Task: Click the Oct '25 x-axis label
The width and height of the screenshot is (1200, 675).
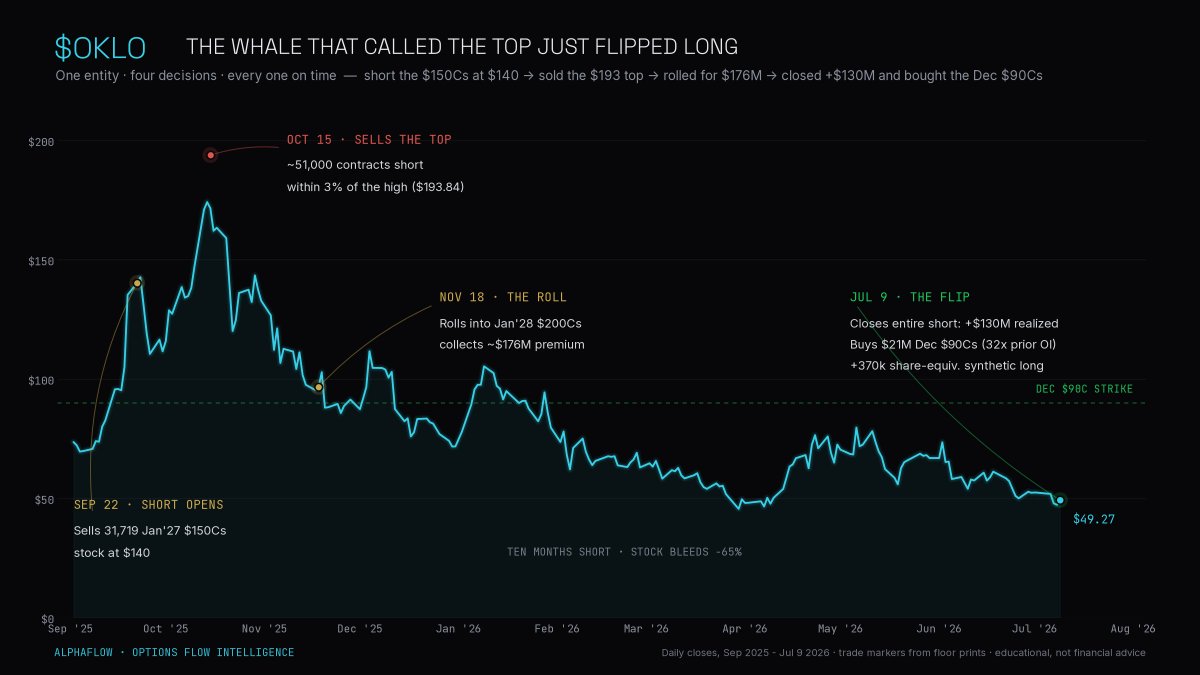Action: pyautogui.click(x=166, y=630)
